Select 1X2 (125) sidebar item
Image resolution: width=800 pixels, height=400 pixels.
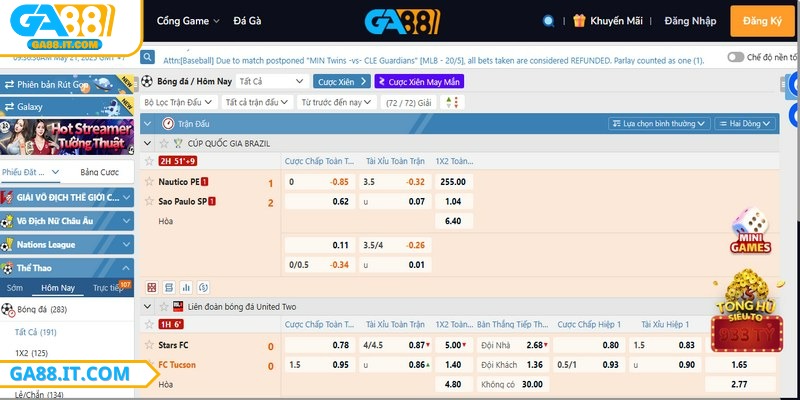coord(31,353)
